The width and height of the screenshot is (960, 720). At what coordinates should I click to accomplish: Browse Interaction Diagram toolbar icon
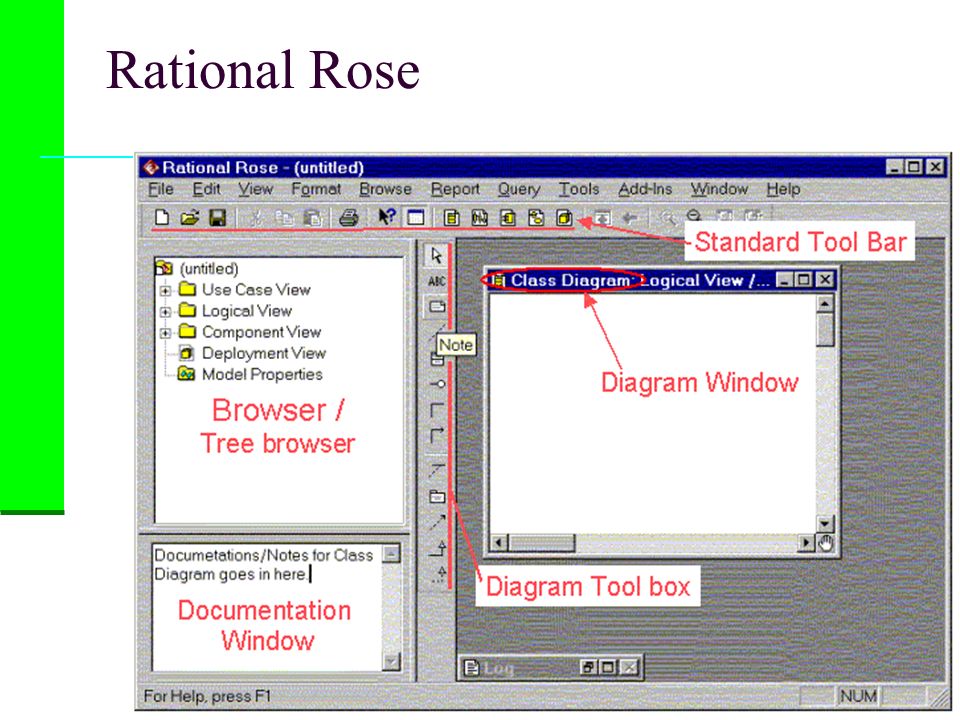[480, 217]
